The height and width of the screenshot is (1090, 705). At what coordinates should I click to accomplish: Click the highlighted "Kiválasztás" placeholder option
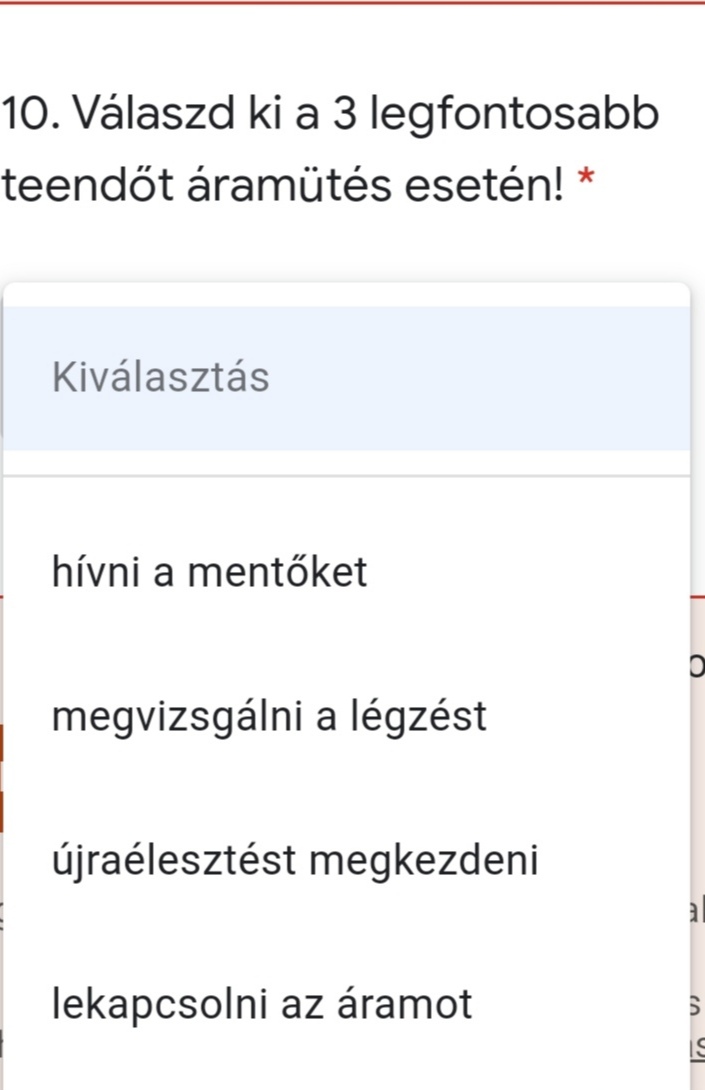[160, 378]
